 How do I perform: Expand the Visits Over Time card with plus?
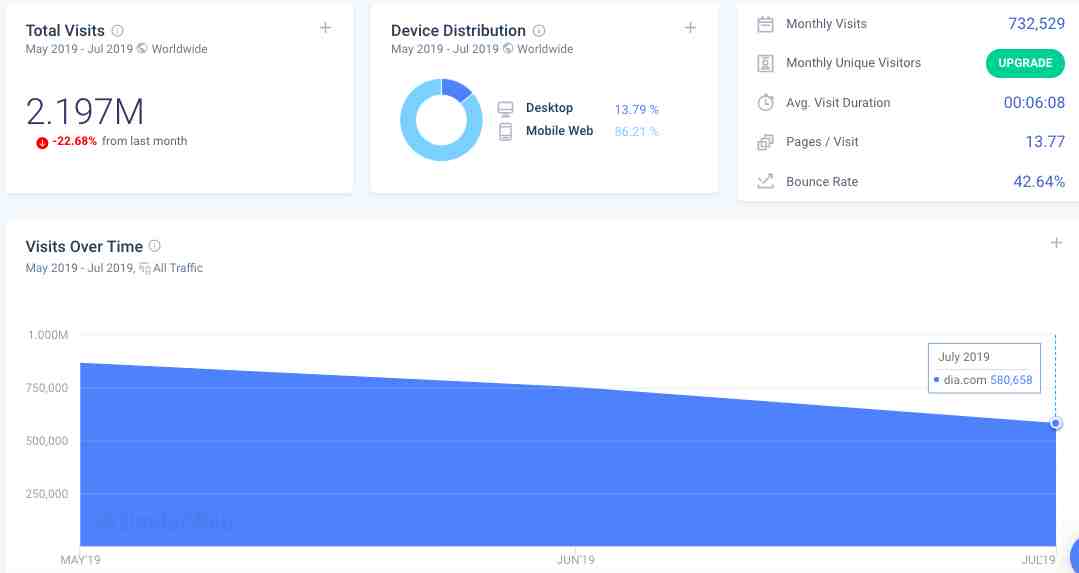1056,243
